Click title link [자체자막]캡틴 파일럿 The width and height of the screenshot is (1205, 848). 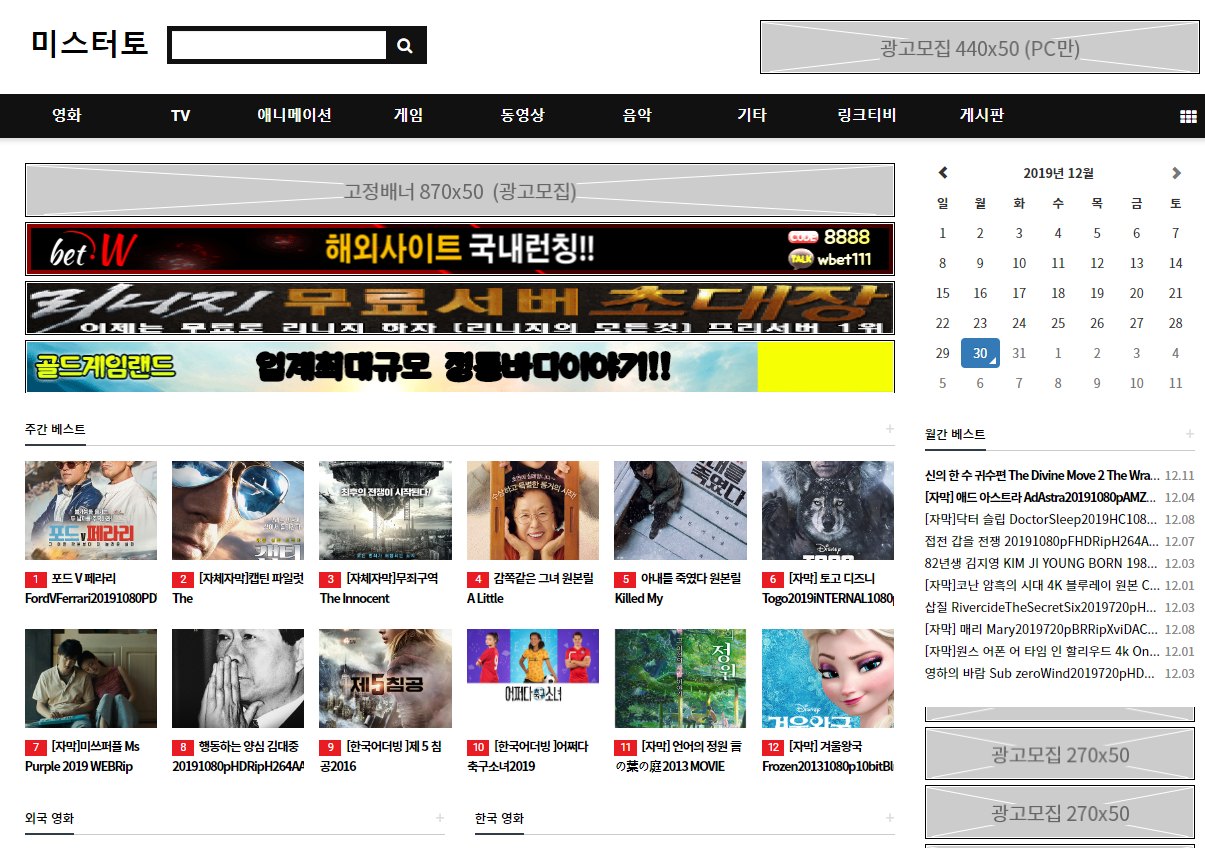coord(238,588)
